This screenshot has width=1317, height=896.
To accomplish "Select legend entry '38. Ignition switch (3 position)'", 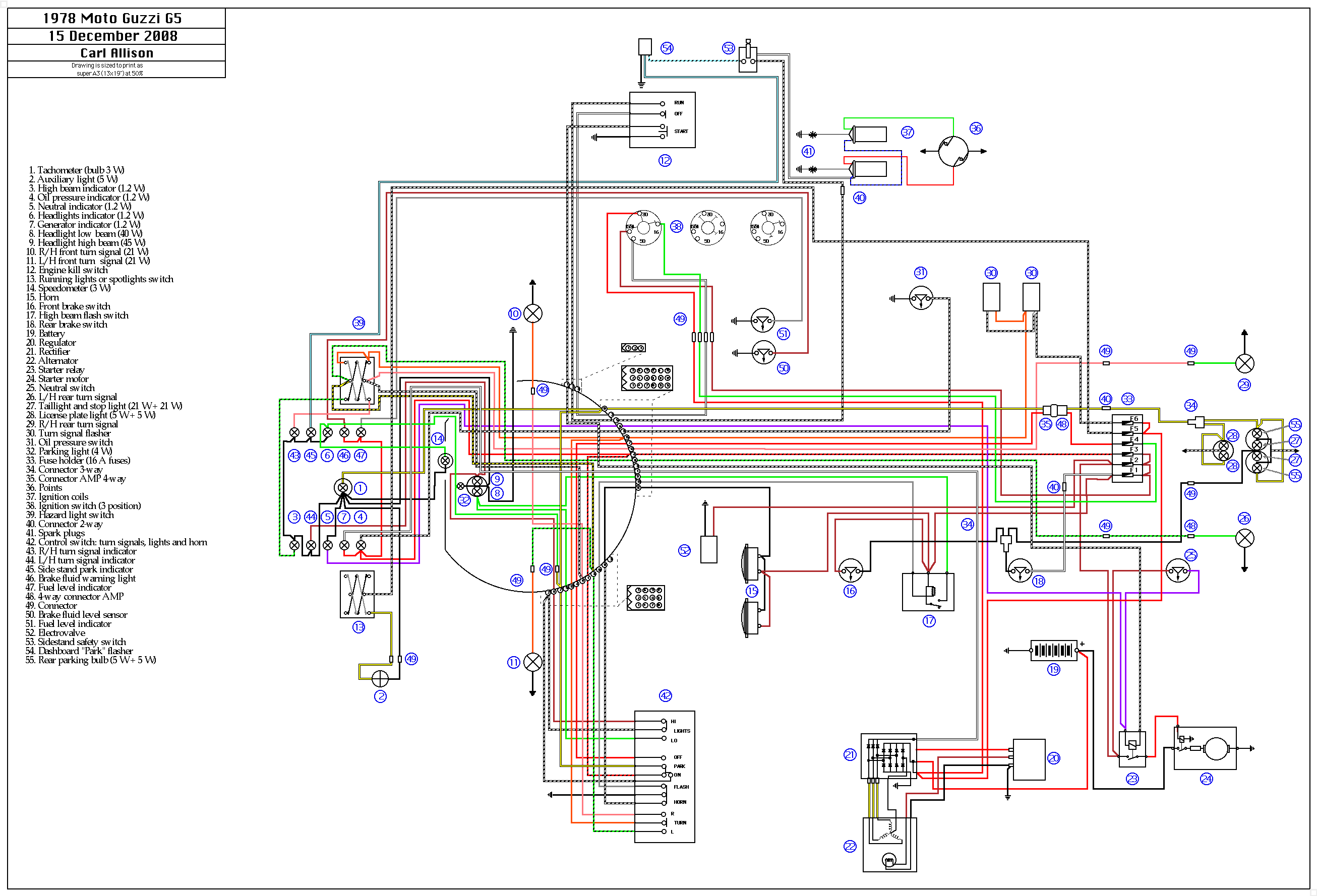I will (83, 505).
